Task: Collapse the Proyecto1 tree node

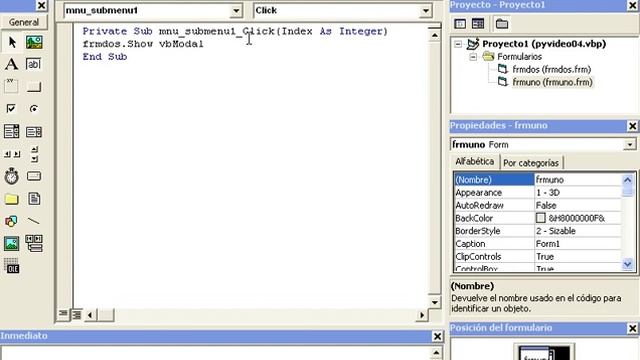Action: pos(458,44)
